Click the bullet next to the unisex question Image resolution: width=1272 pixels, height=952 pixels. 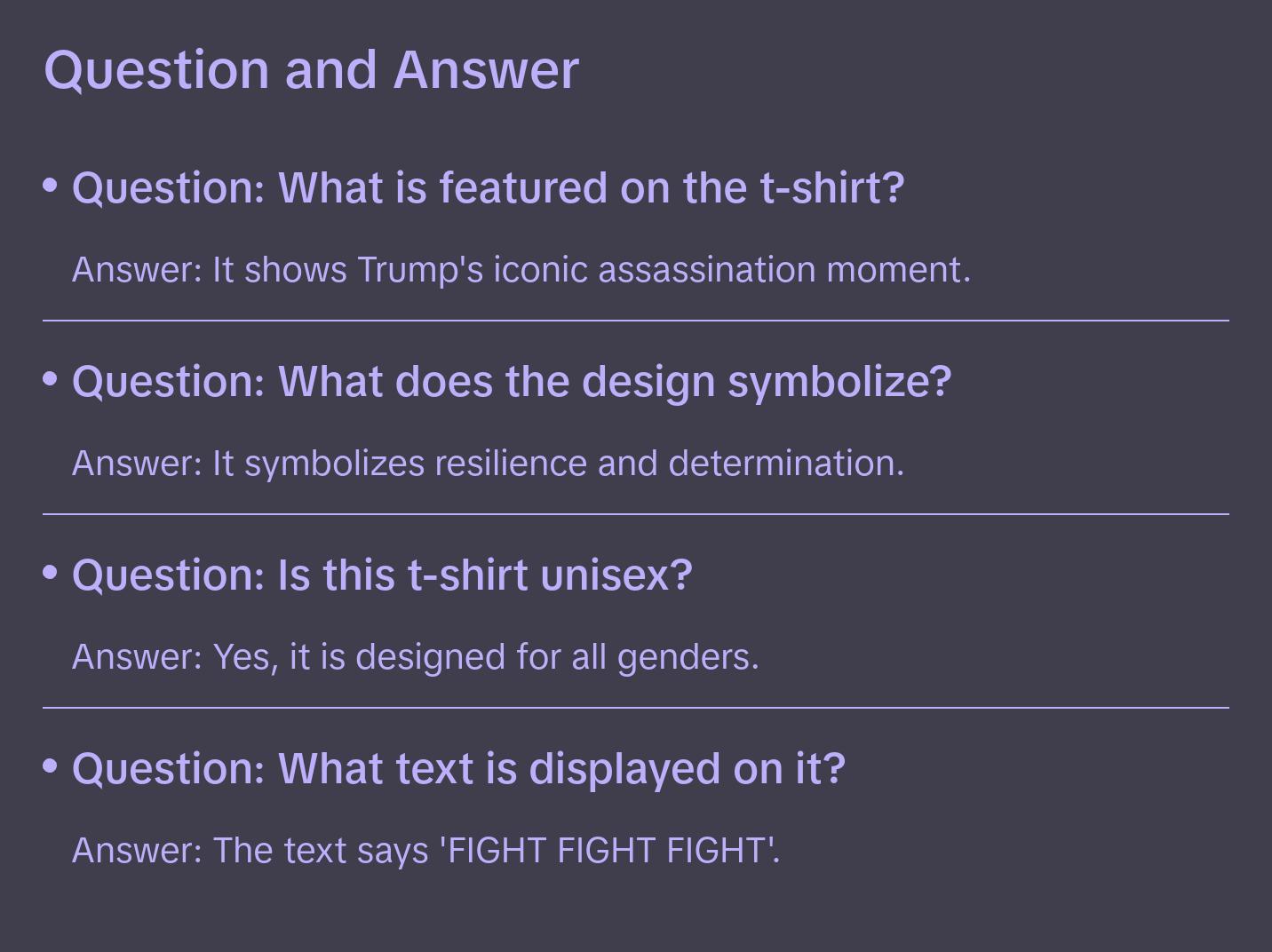coord(51,573)
